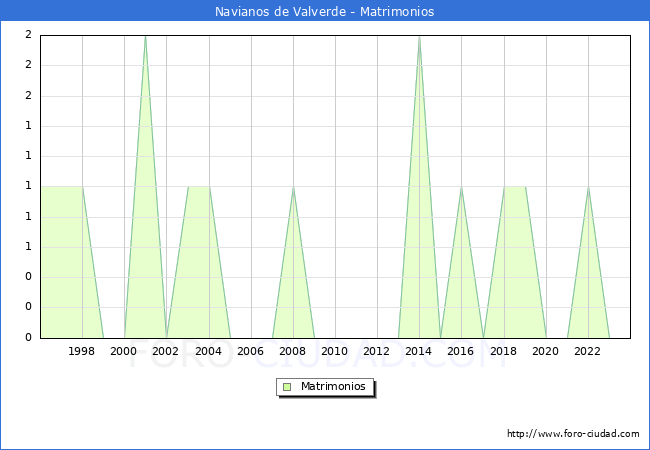Viewport: 650px width, 450px height.
Task: Open the http://www.foro-ciudad.com link
Action: click(573, 434)
